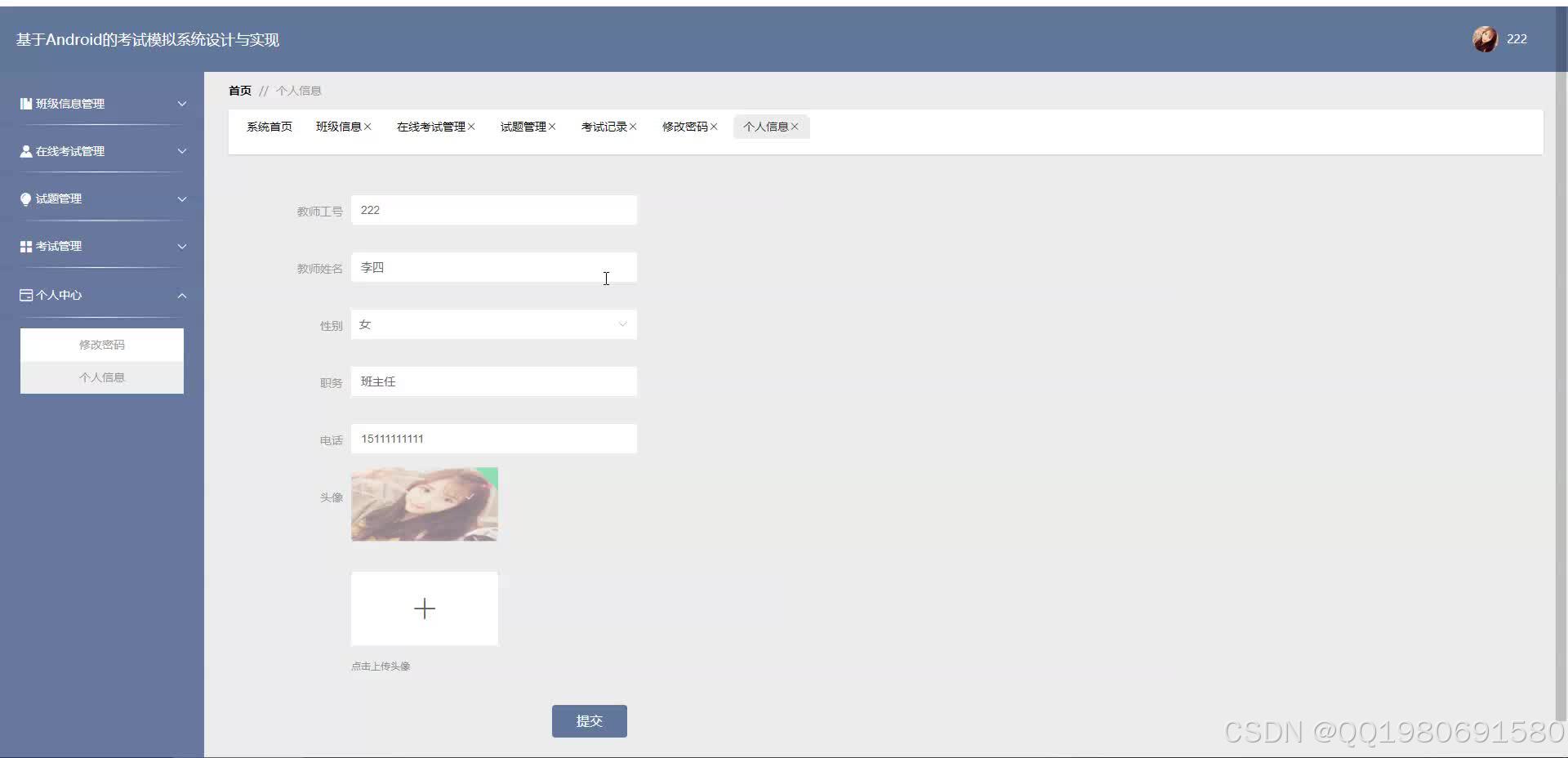Viewport: 1568px width, 758px height.
Task: Click the 教师工号 input field
Action: (x=494, y=210)
